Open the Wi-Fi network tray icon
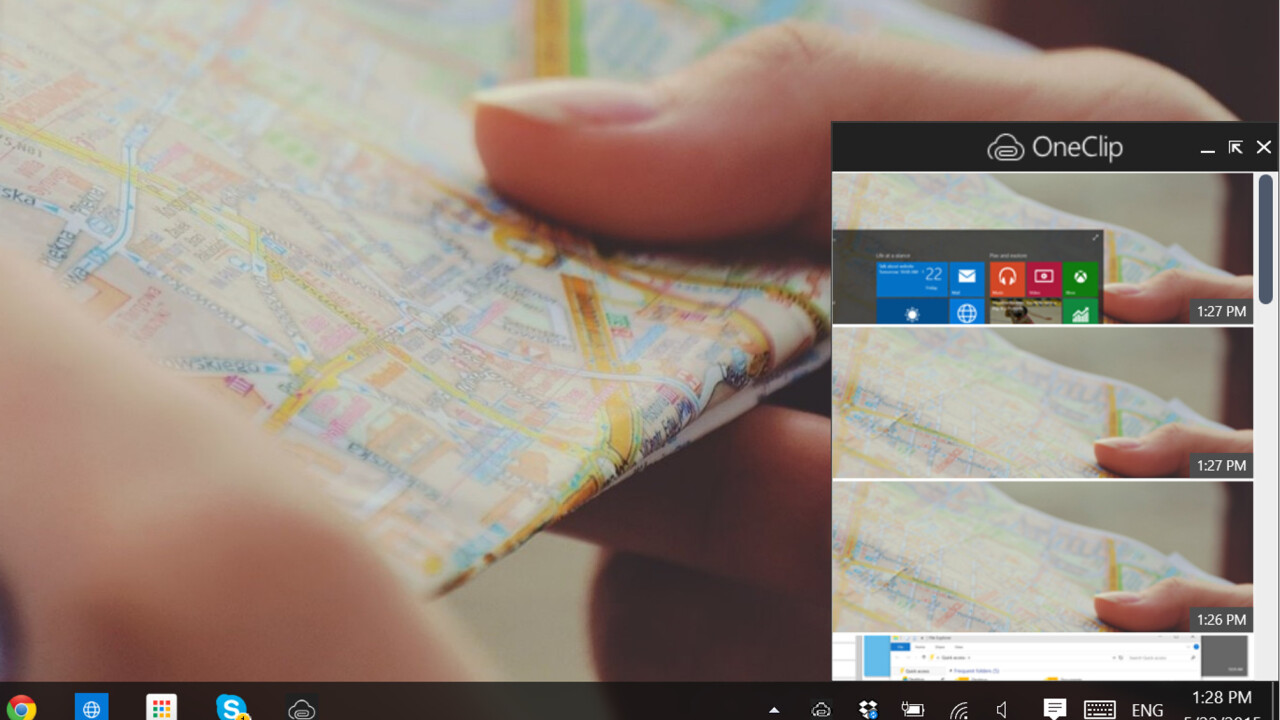The height and width of the screenshot is (720, 1280). [x=958, y=710]
